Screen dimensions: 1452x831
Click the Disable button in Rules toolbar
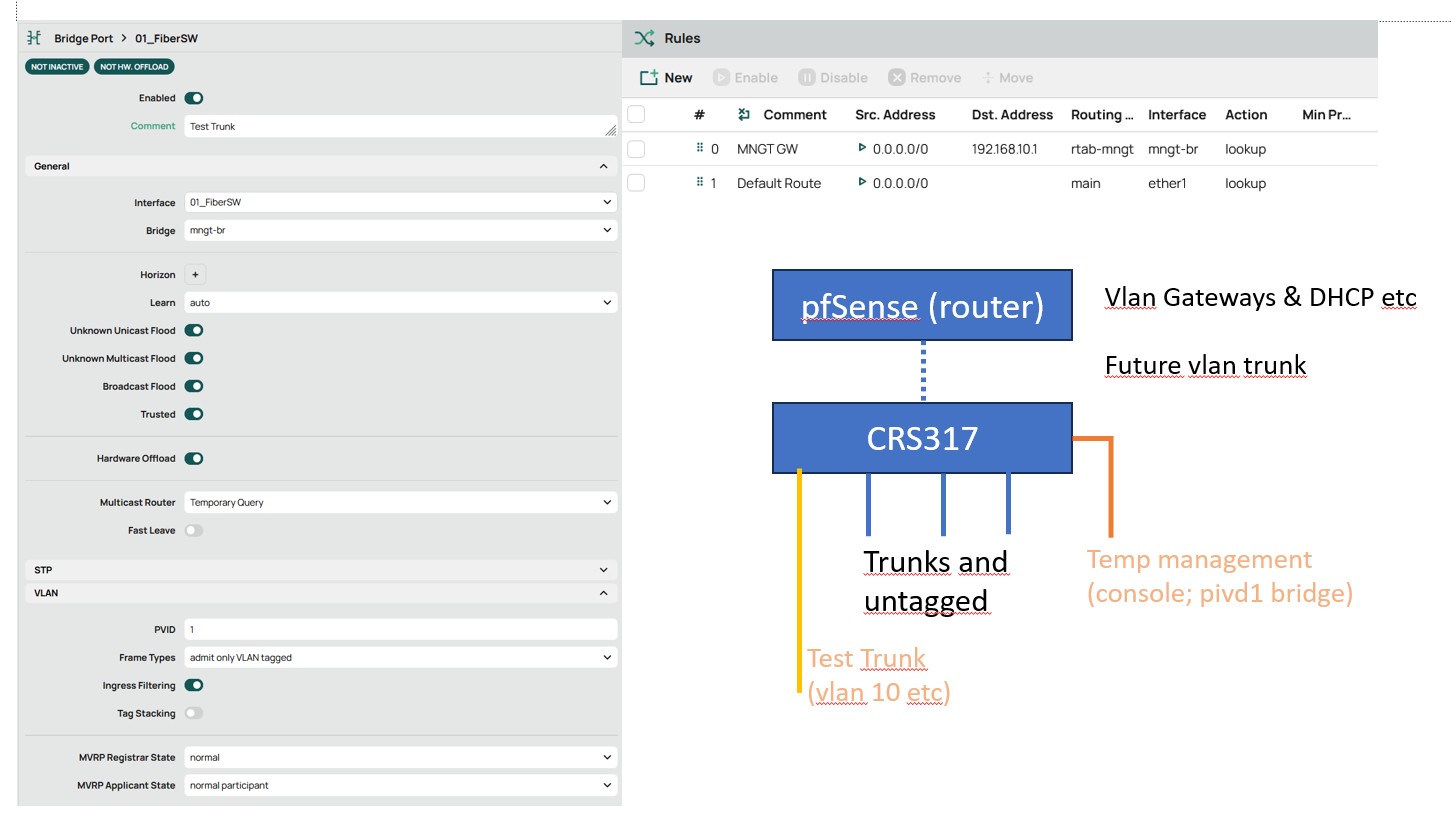pos(833,77)
